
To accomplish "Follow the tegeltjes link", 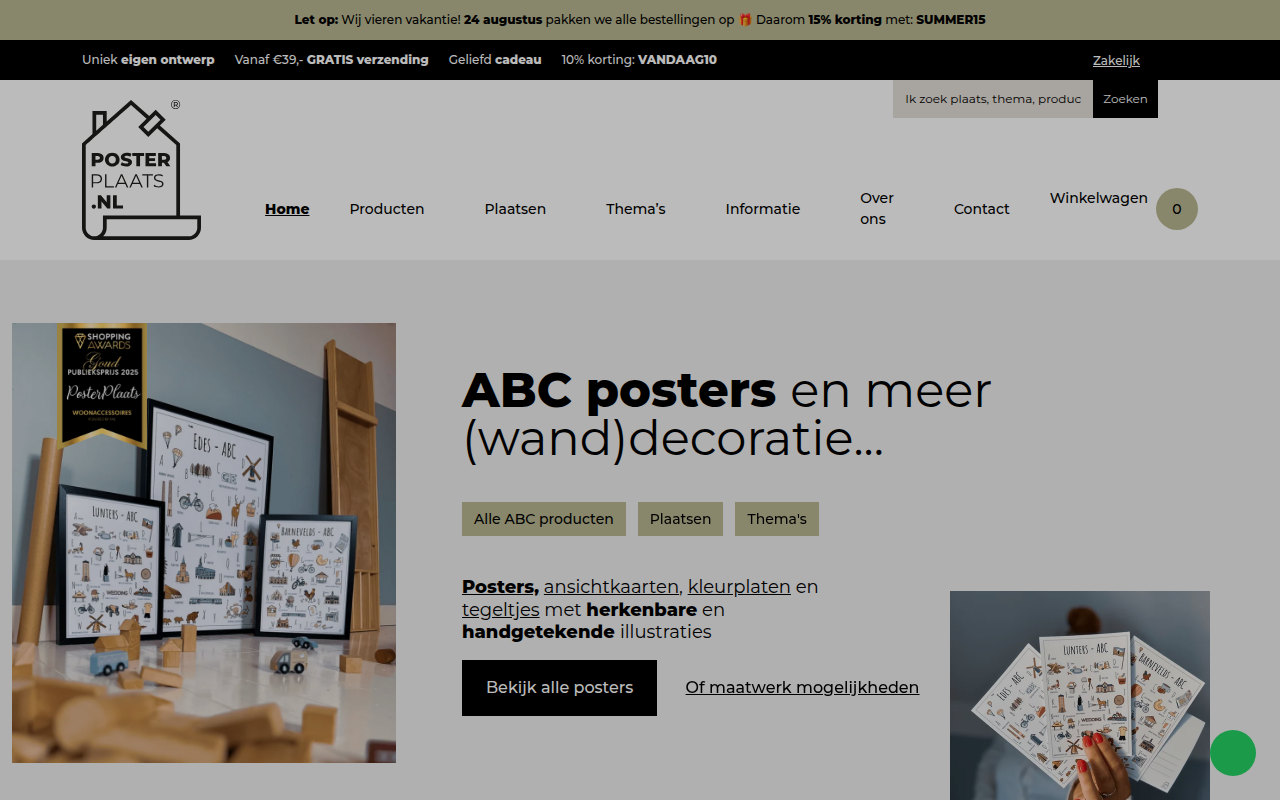I will (x=501, y=610).
